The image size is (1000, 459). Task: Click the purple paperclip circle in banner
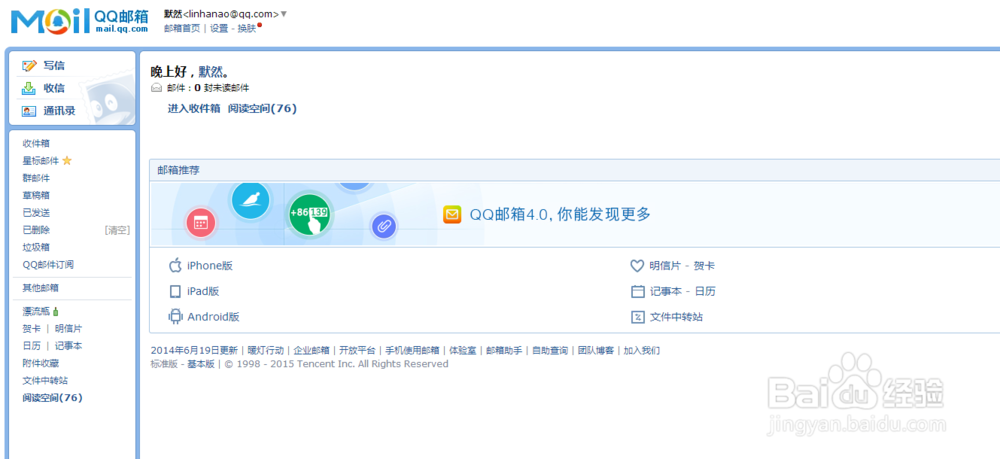point(383,226)
